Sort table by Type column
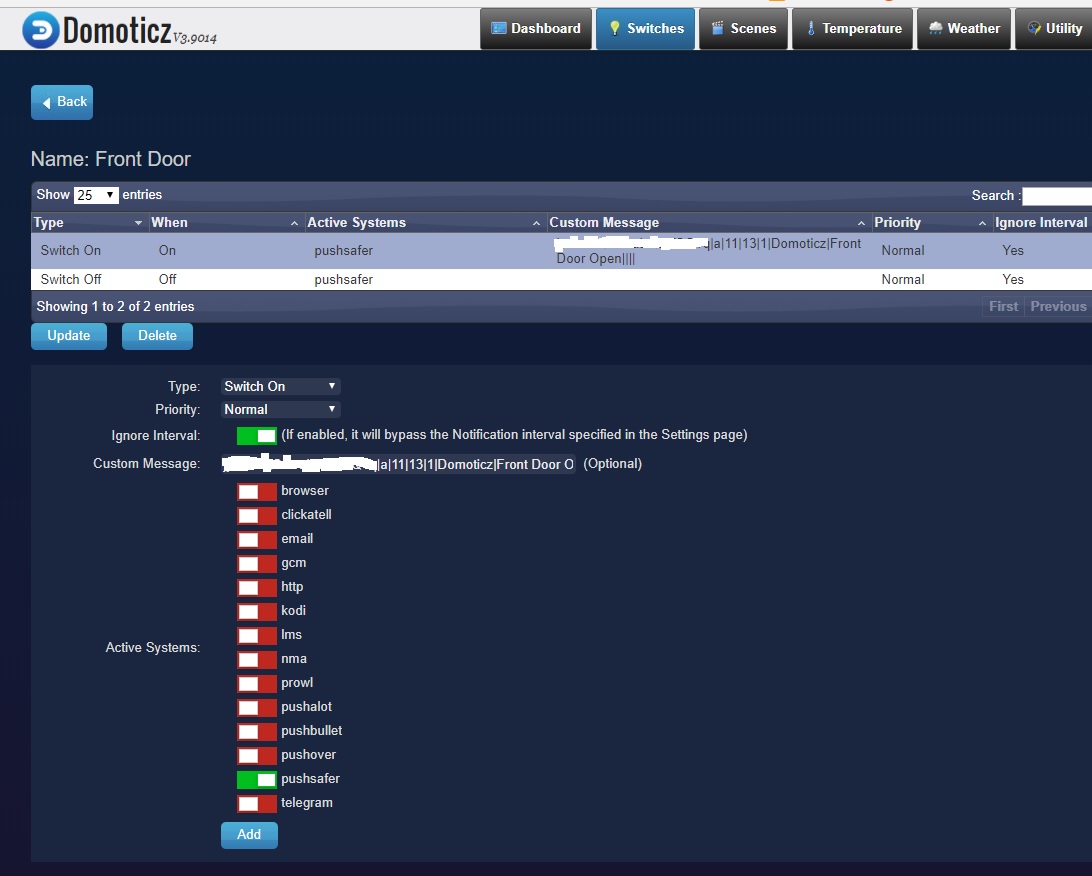Screen dimensions: 1092x876 coord(89,222)
